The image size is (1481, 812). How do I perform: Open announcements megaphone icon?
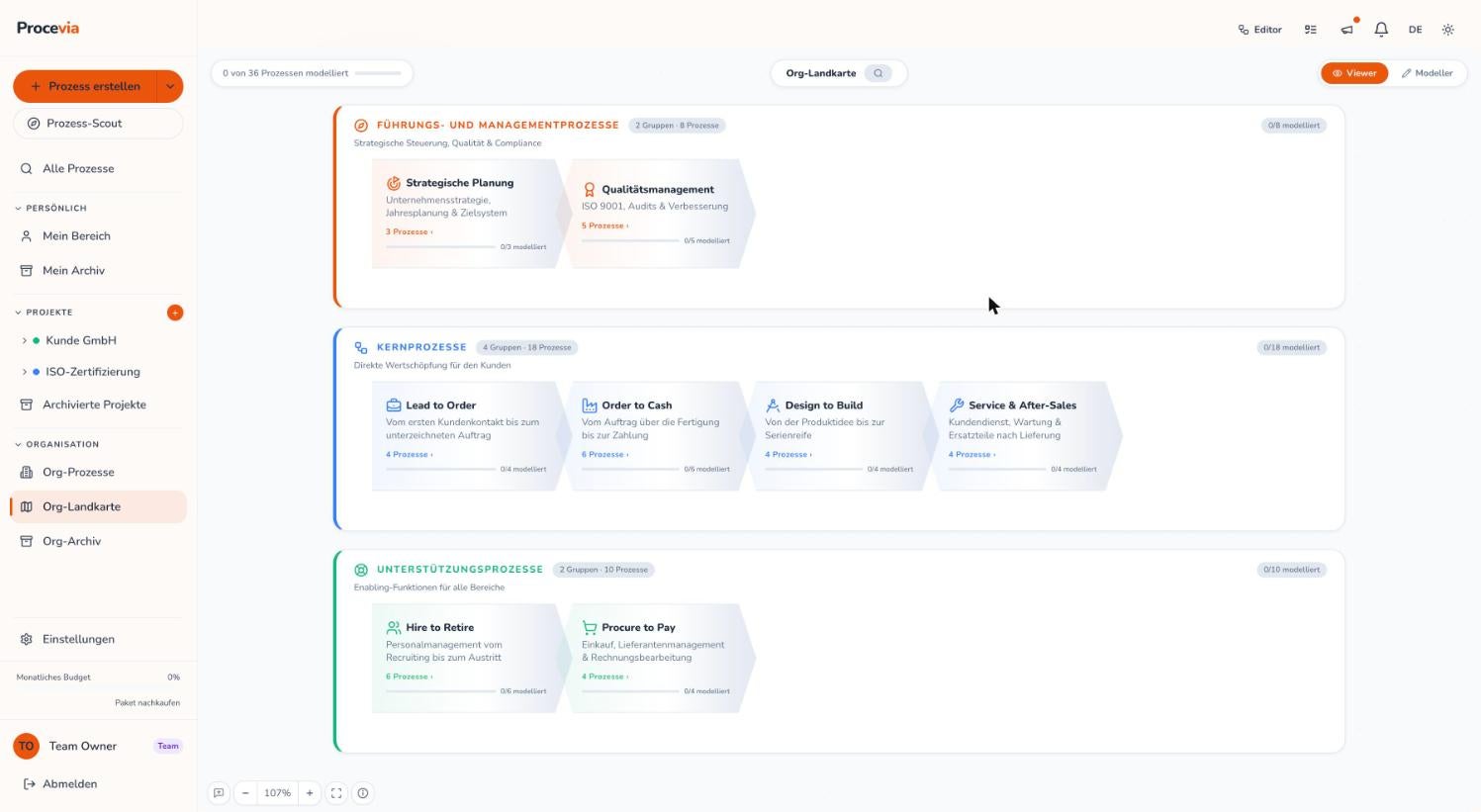point(1346,30)
